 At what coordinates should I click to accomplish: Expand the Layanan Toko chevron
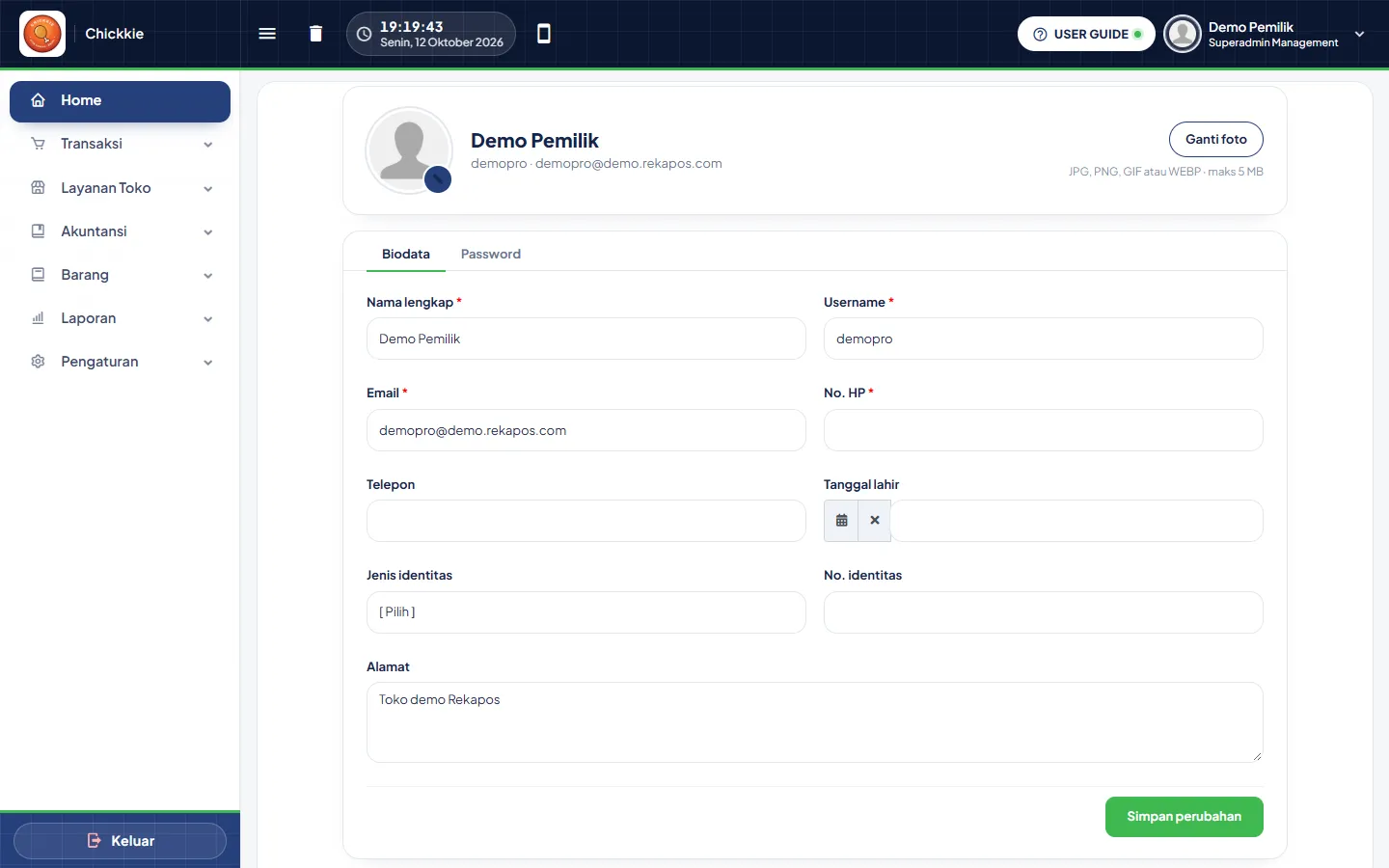(208, 189)
